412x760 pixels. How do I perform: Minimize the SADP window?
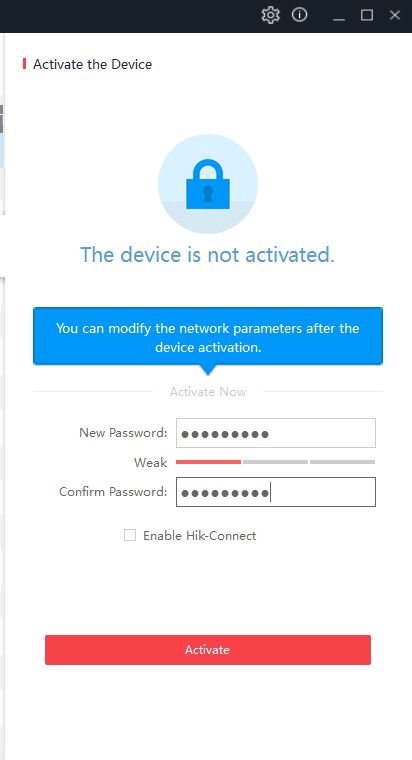(339, 16)
